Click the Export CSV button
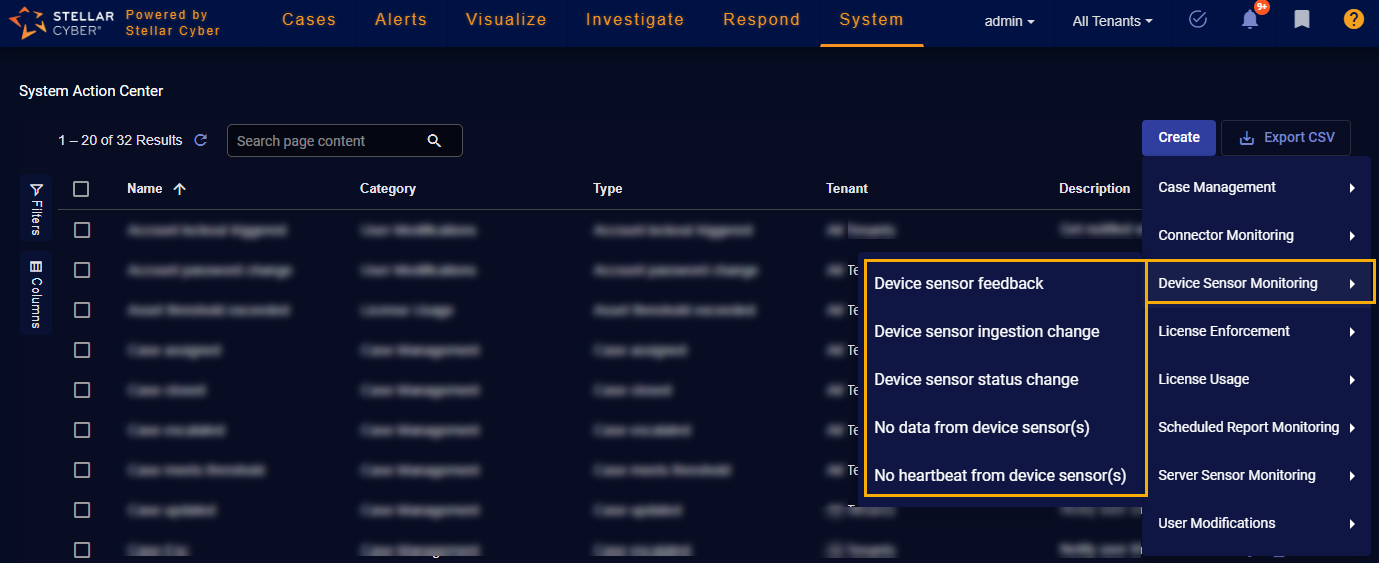 [1286, 138]
